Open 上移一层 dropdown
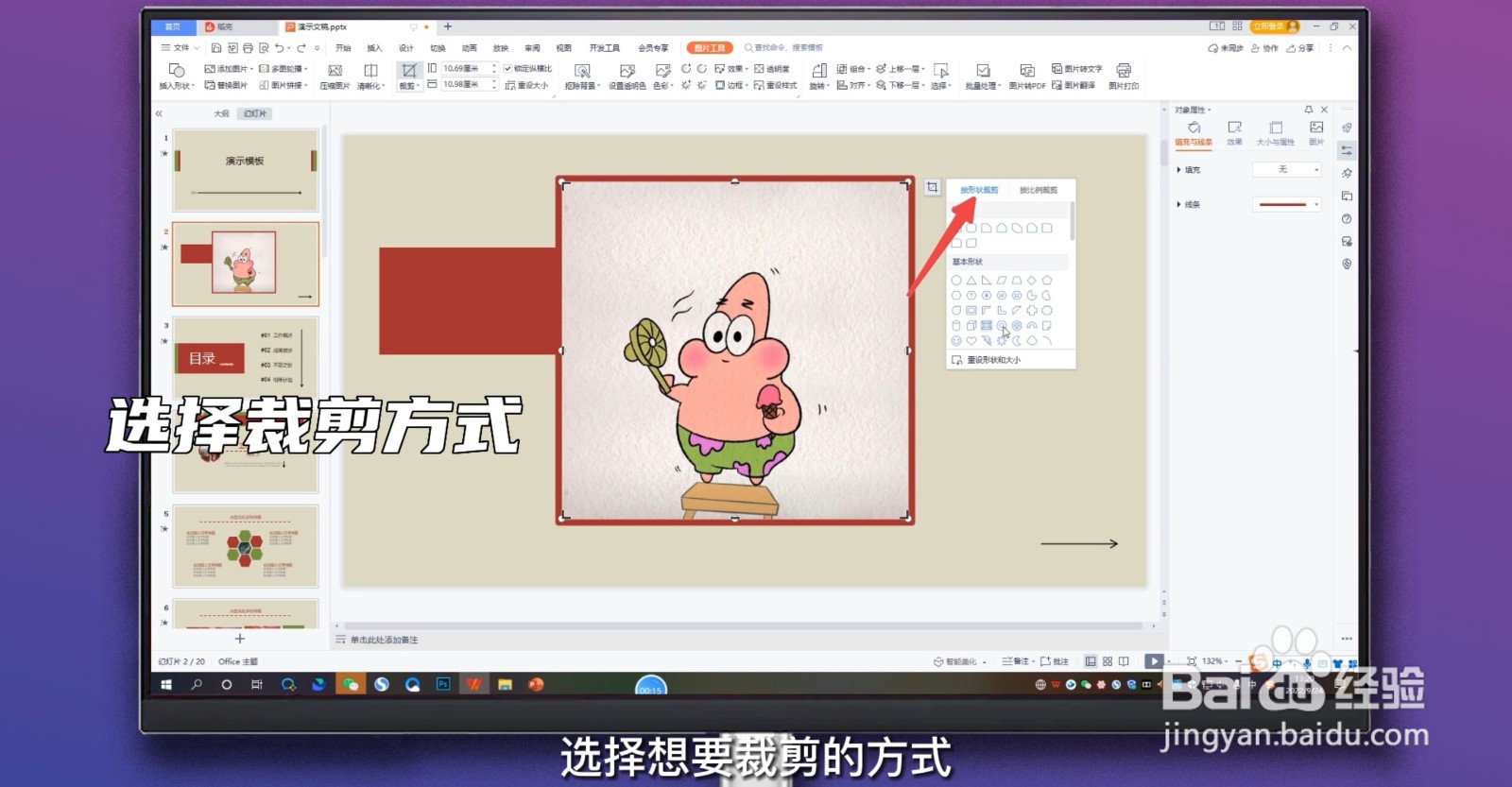The image size is (1512, 787). click(901, 69)
